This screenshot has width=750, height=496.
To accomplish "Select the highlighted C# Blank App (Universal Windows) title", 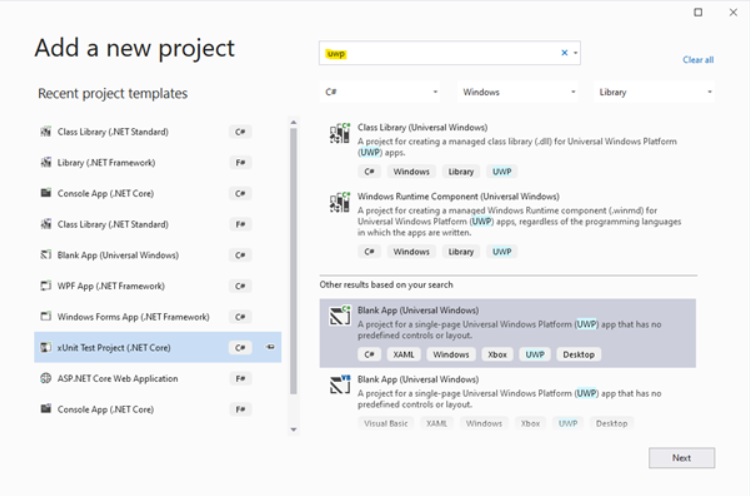I will 418,310.
